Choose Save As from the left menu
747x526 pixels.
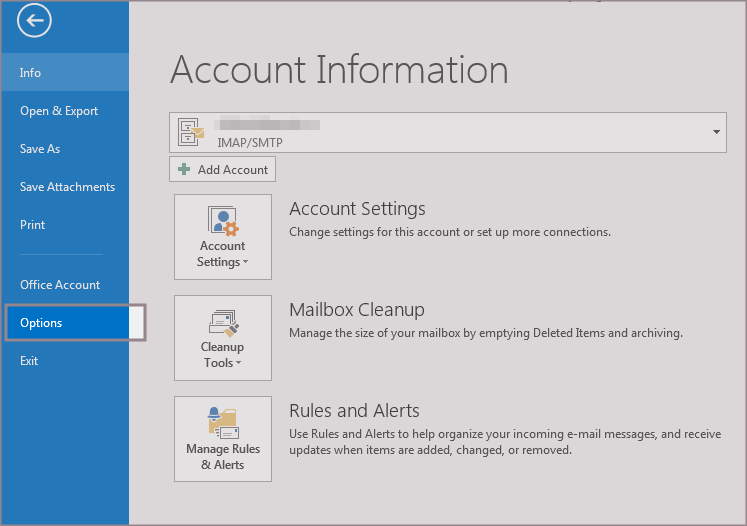(x=40, y=149)
